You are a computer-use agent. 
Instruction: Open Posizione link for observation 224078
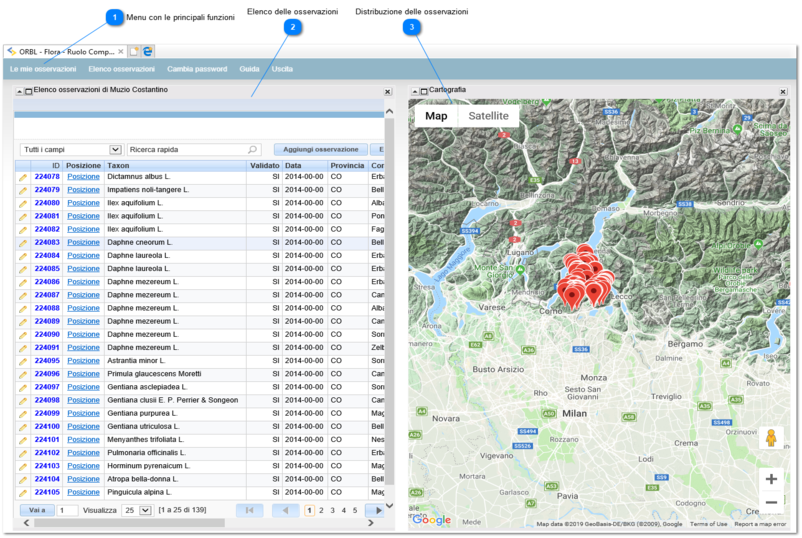(x=83, y=176)
